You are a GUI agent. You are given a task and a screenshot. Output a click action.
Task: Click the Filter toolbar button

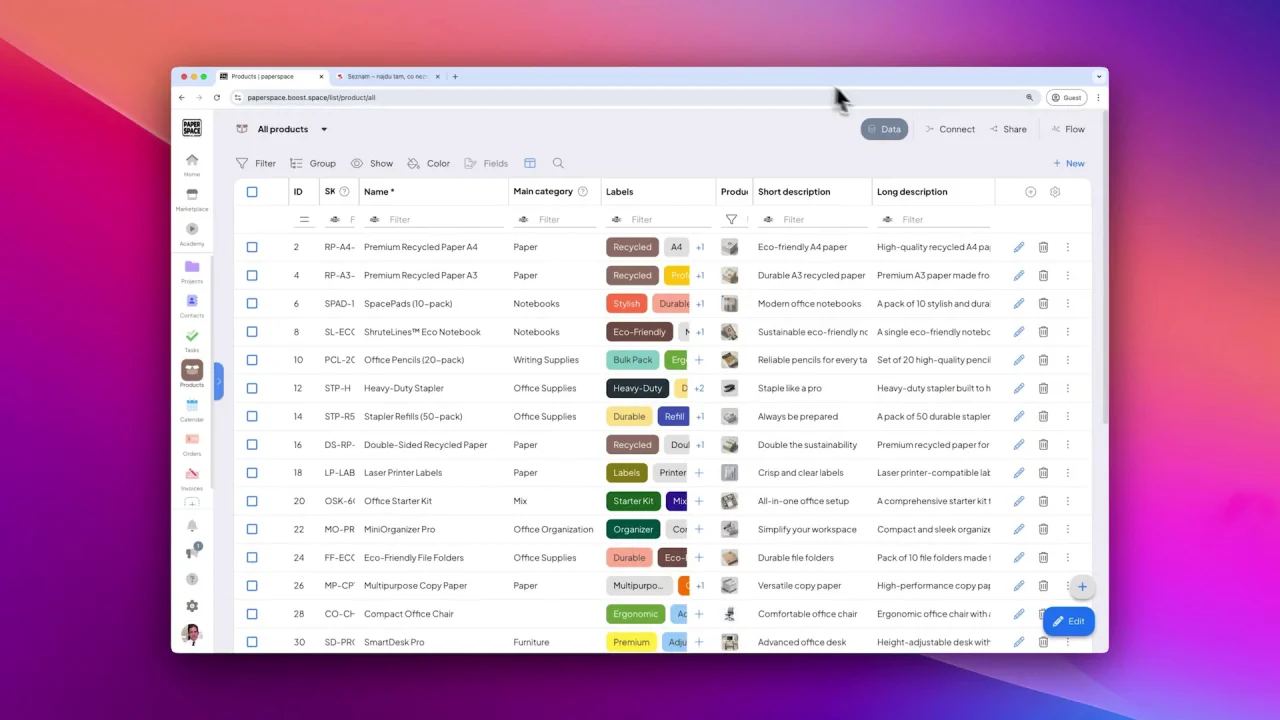point(256,163)
